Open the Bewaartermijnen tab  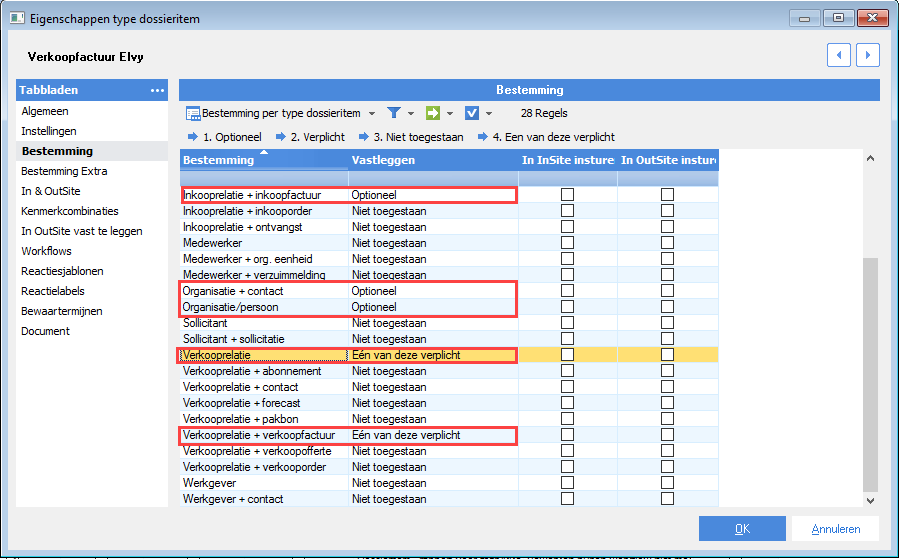coord(61,311)
